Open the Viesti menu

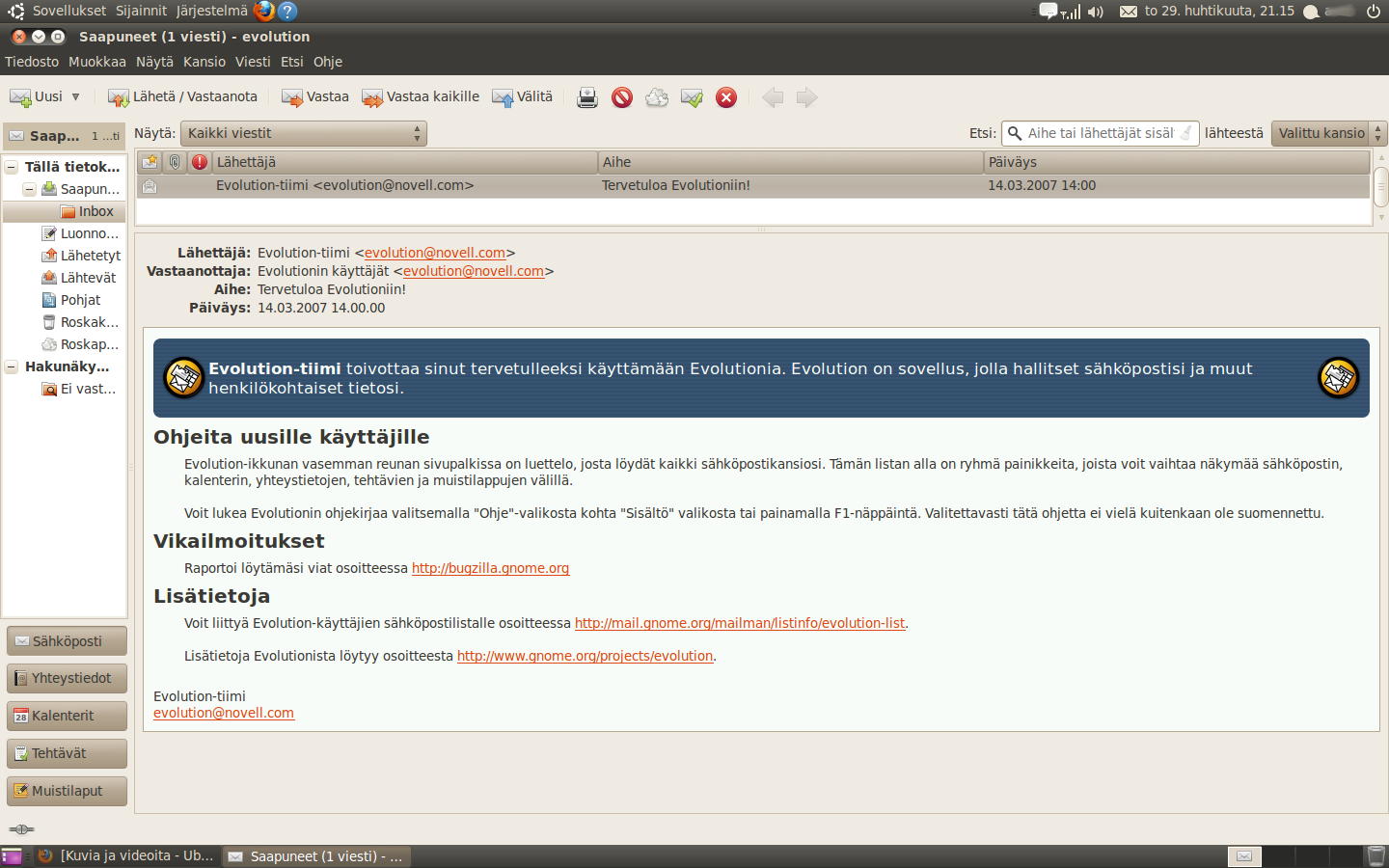253,62
